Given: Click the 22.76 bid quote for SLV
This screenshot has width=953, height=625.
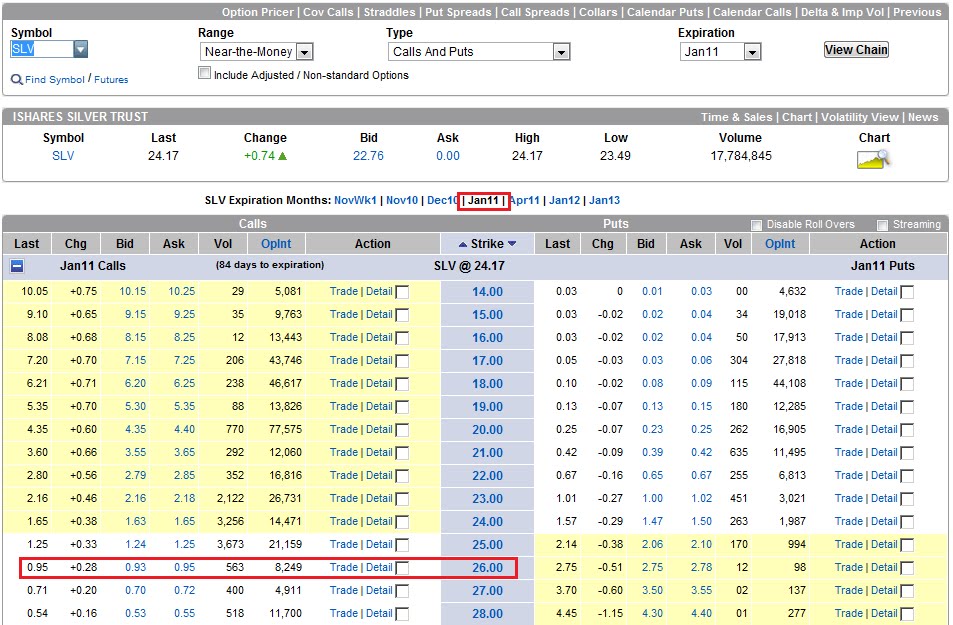Looking at the screenshot, I should pyautogui.click(x=368, y=156).
